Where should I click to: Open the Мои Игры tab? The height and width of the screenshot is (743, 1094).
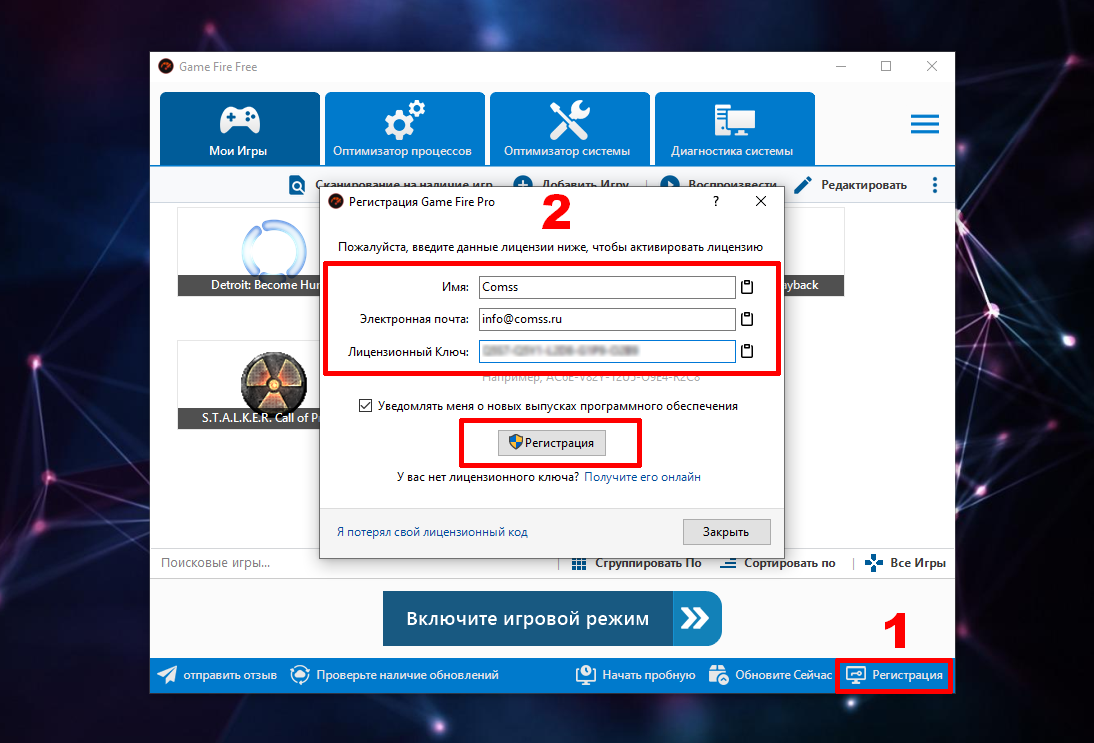point(239,128)
